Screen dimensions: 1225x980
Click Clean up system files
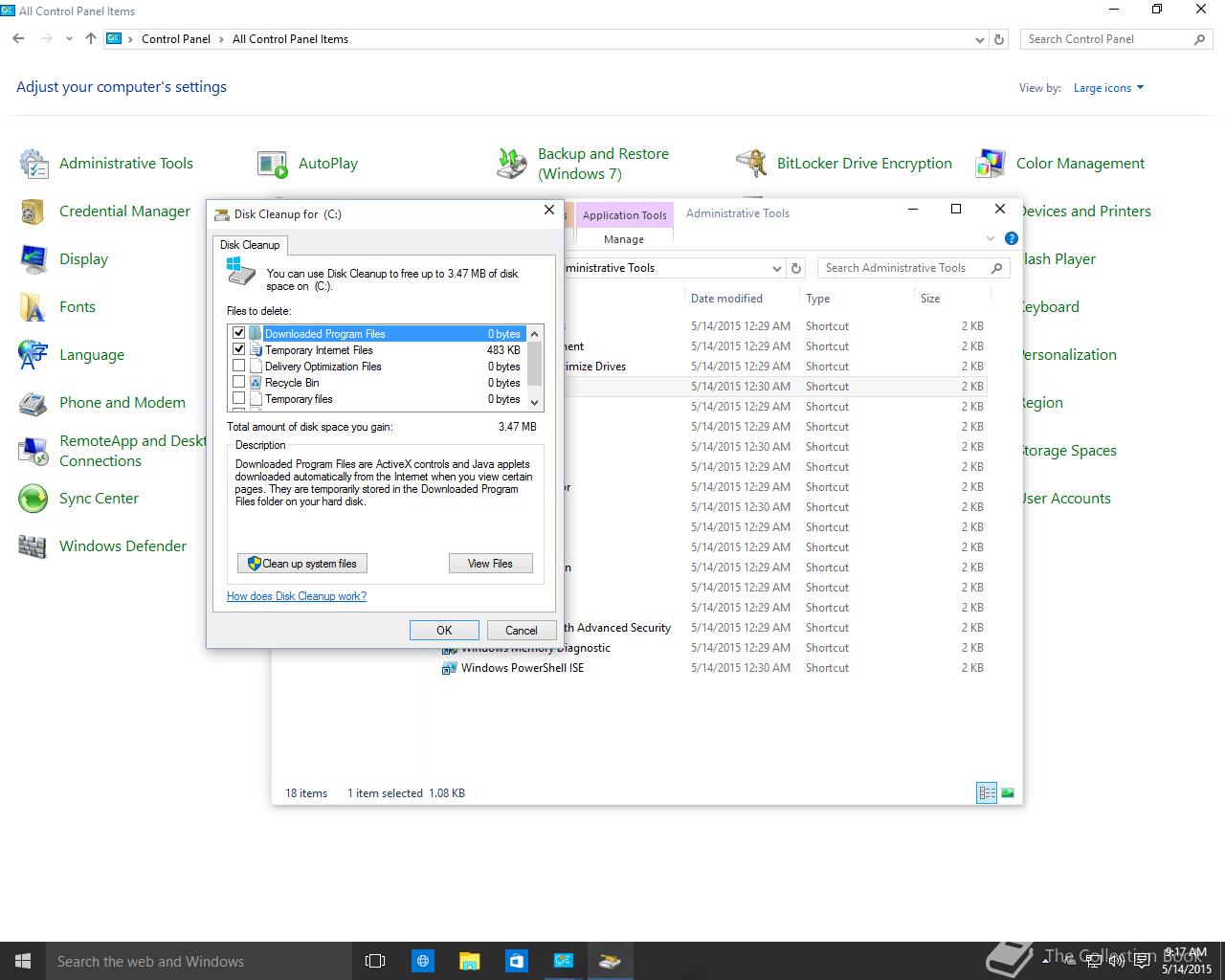click(302, 564)
